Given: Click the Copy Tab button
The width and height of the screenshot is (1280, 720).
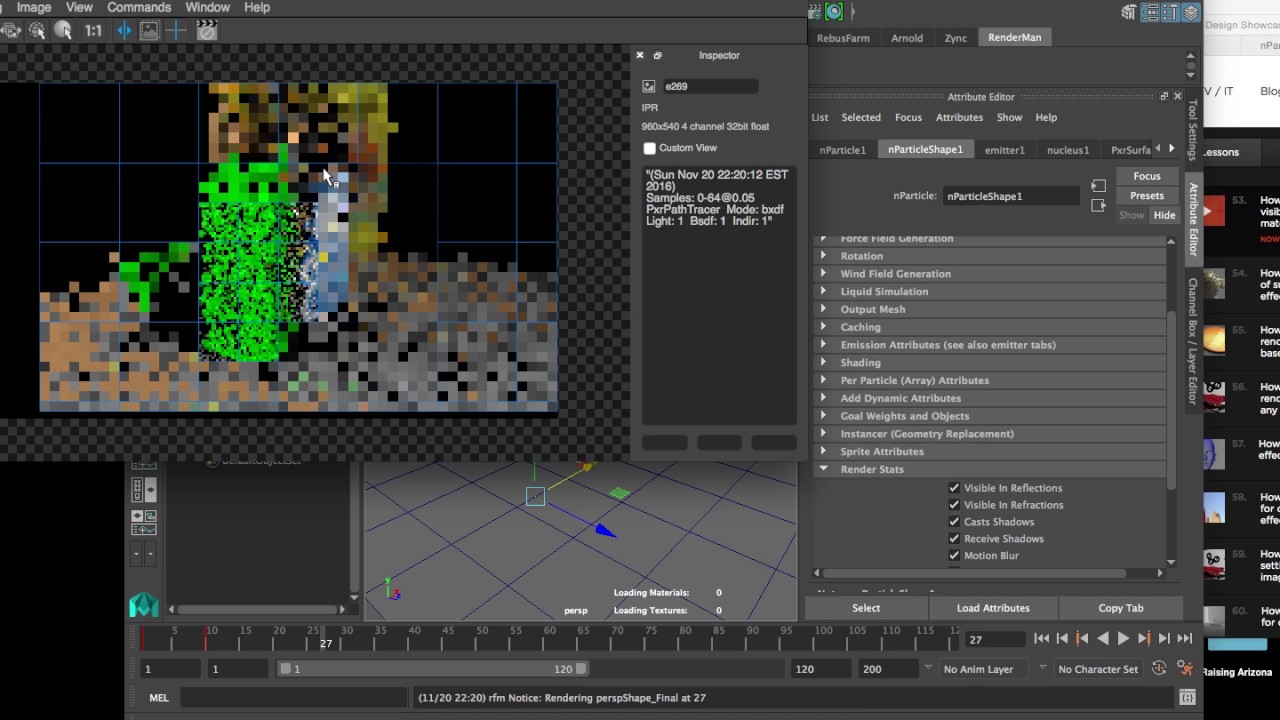Looking at the screenshot, I should 1120,608.
